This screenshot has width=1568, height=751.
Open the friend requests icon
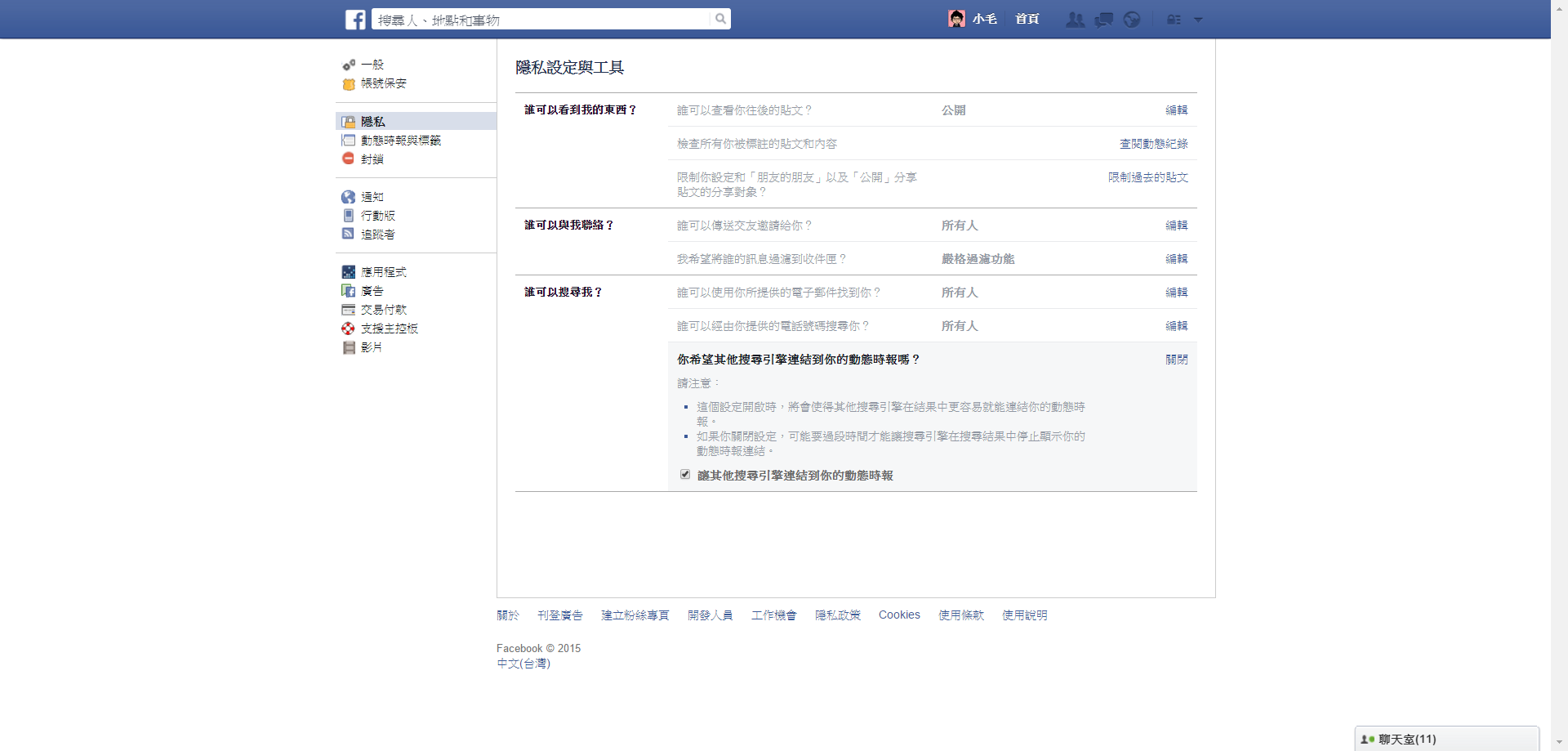pyautogui.click(x=1075, y=20)
